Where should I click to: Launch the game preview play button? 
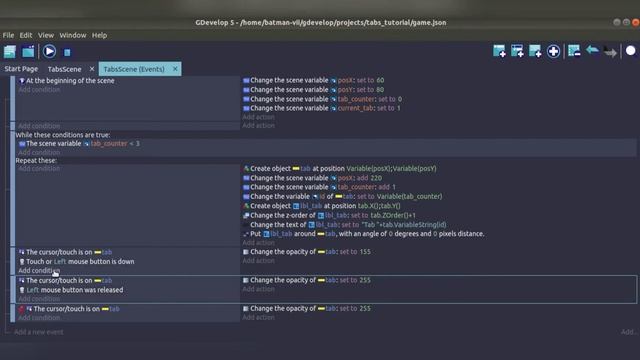coord(49,51)
